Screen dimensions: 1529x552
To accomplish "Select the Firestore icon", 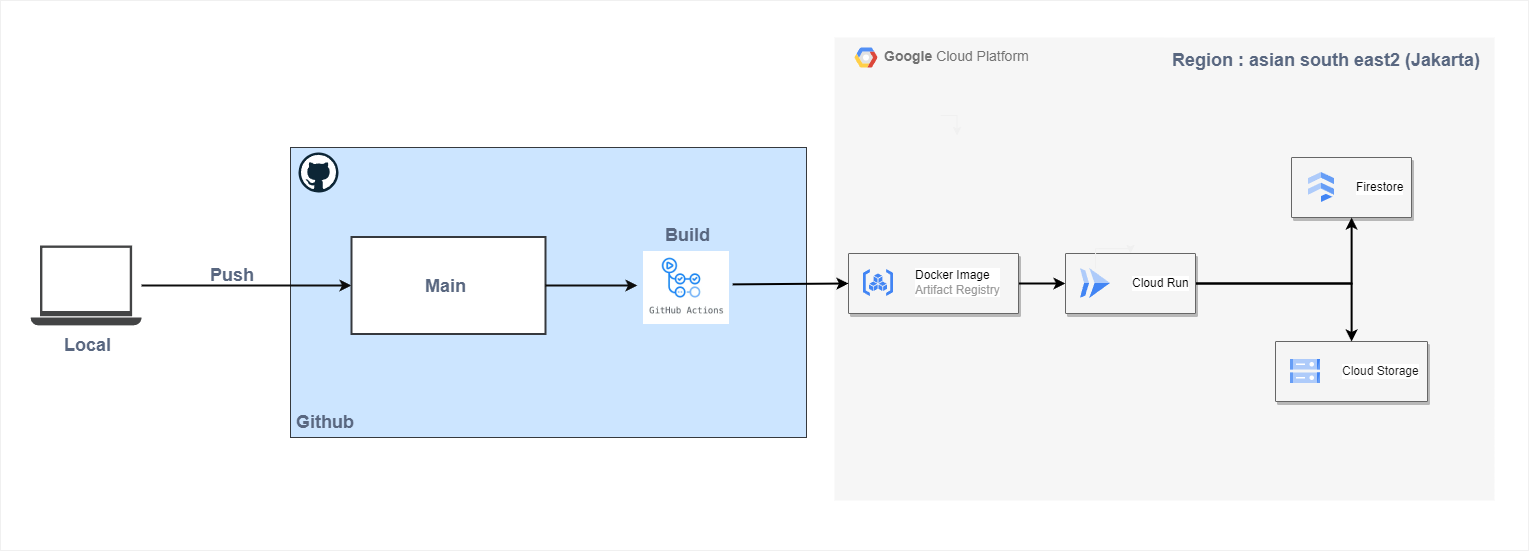I will [1321, 187].
